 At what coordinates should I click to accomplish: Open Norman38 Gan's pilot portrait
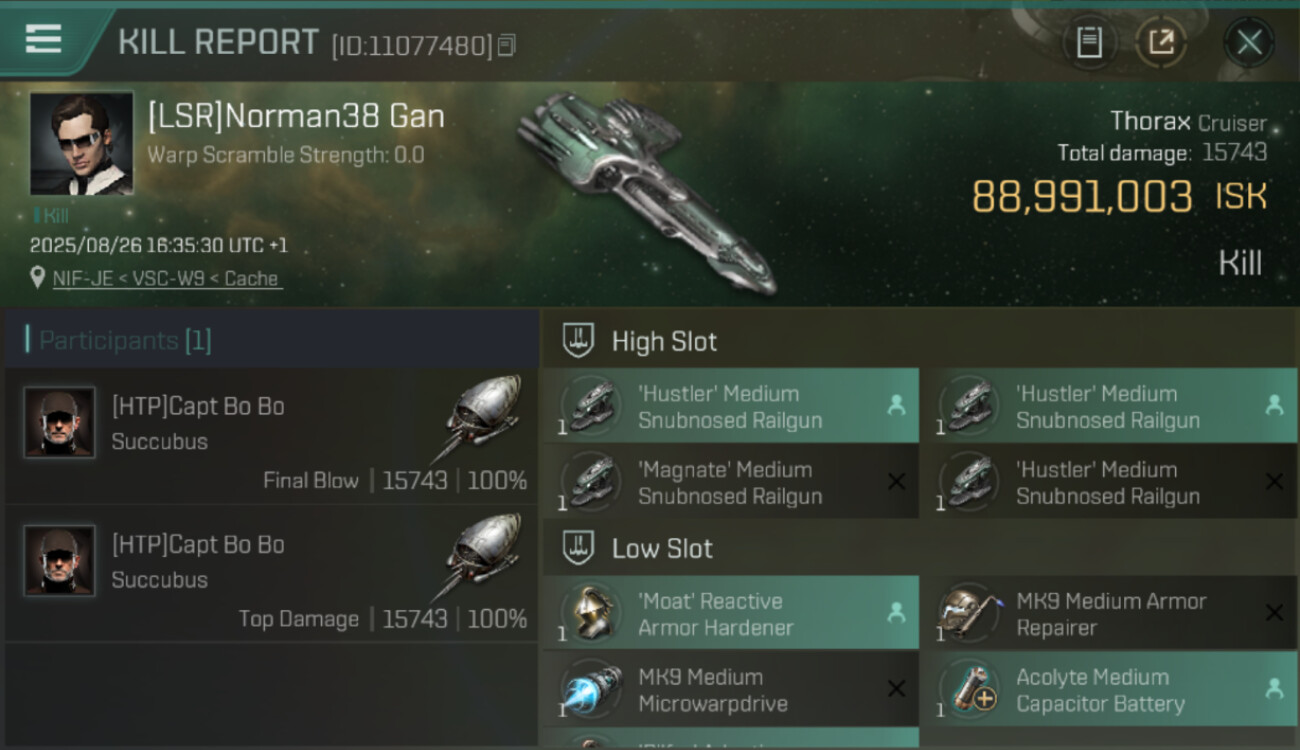point(82,143)
